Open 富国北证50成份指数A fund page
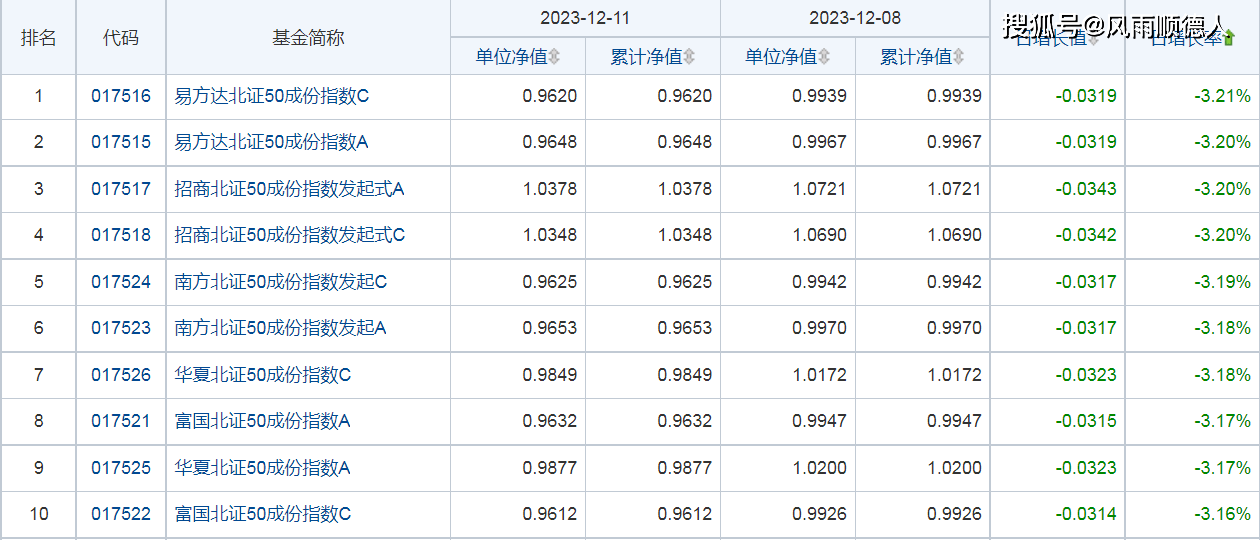The image size is (1260, 540). point(262,421)
